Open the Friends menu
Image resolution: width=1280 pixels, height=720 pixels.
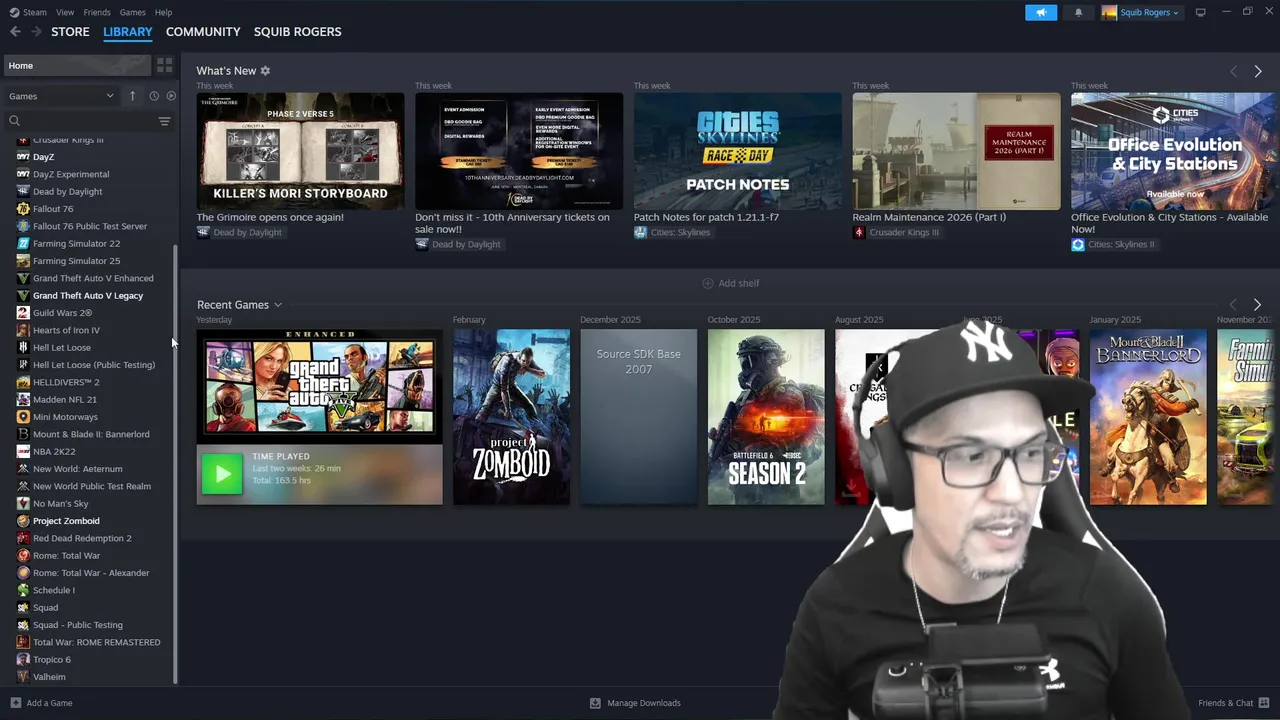97,12
